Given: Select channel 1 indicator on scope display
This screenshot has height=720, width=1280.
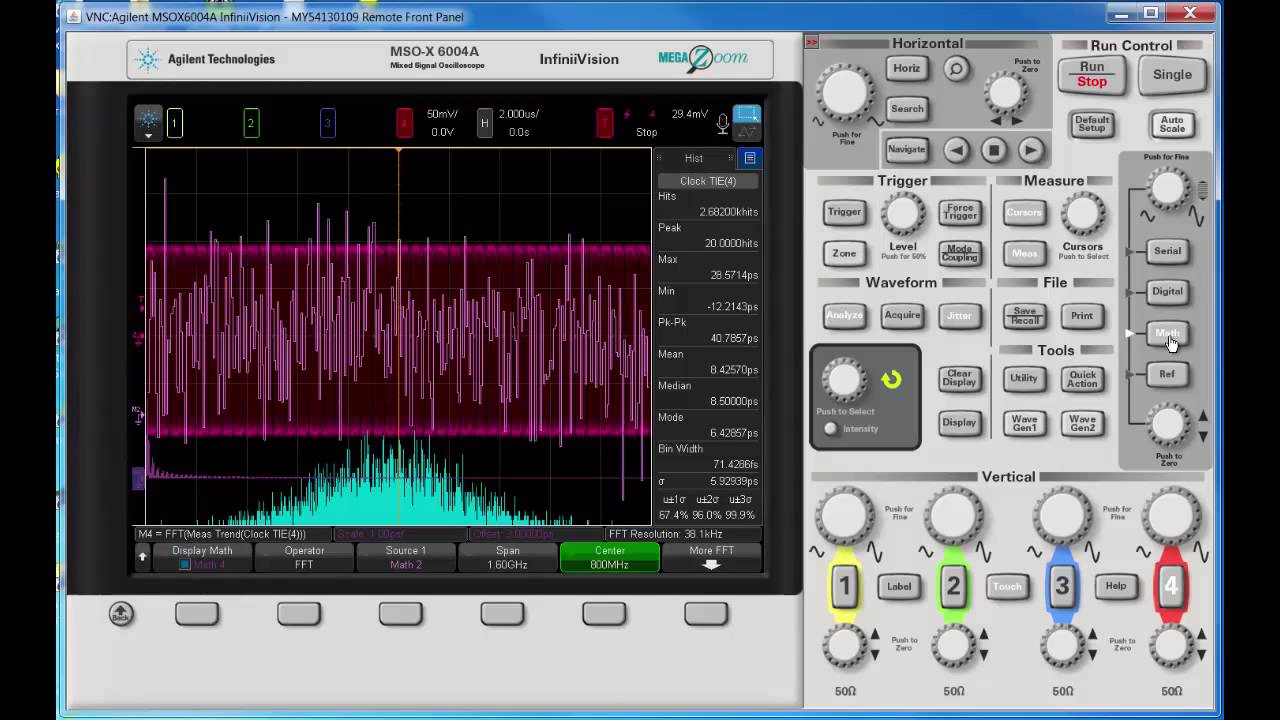Looking at the screenshot, I should point(174,124).
